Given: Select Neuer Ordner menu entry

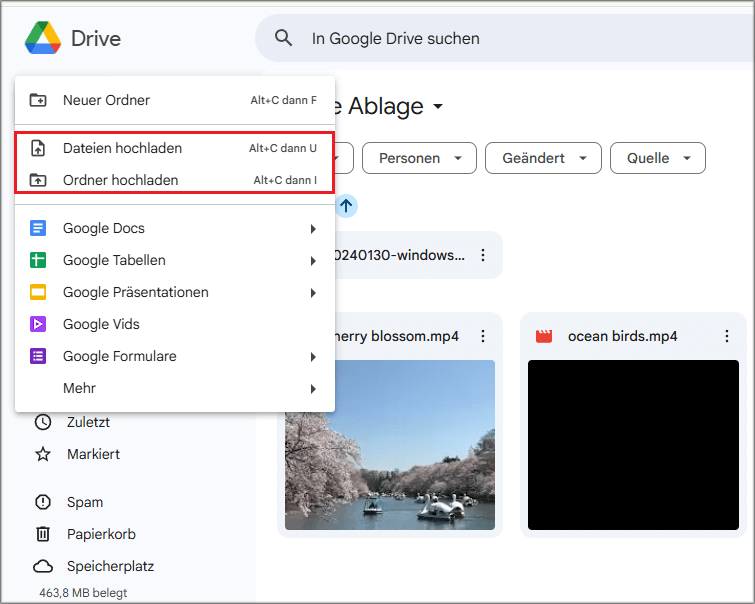Looking at the screenshot, I should click(x=175, y=100).
